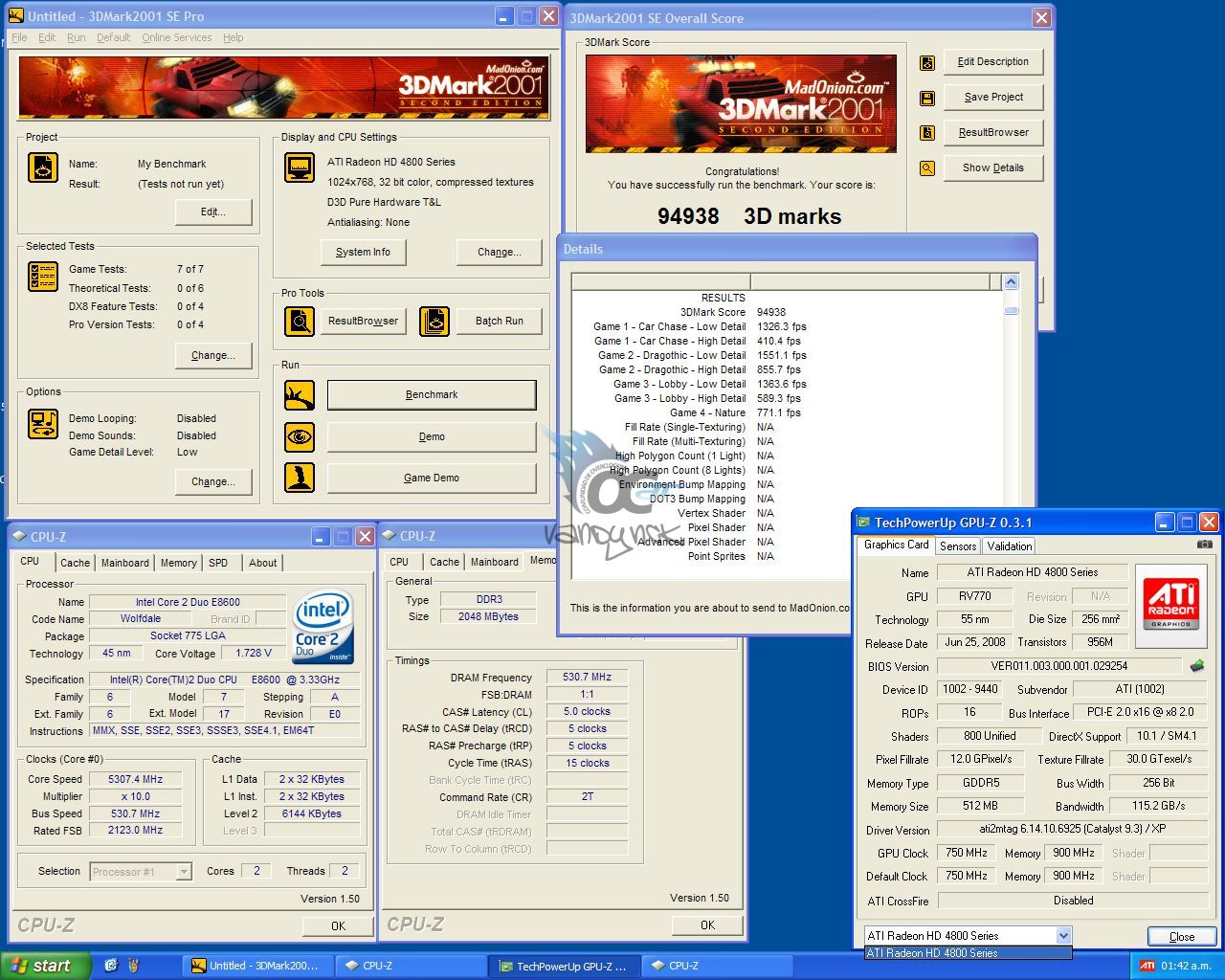The width and height of the screenshot is (1225, 980).
Task: Click the Game Demo joystick icon
Action: (x=300, y=478)
